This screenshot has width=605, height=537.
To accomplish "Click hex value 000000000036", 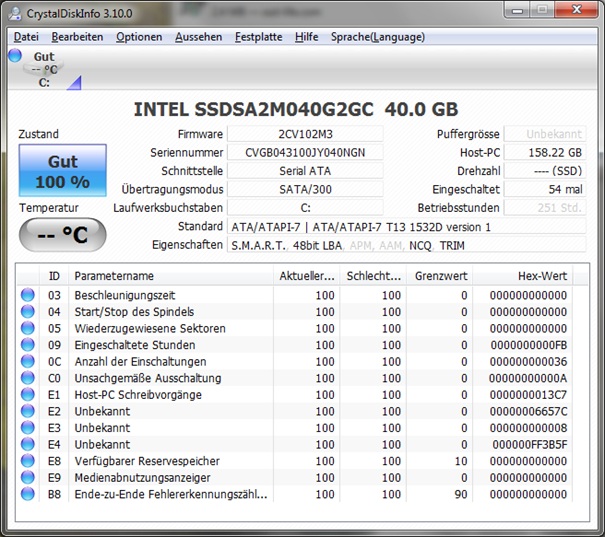I will click(528, 362).
